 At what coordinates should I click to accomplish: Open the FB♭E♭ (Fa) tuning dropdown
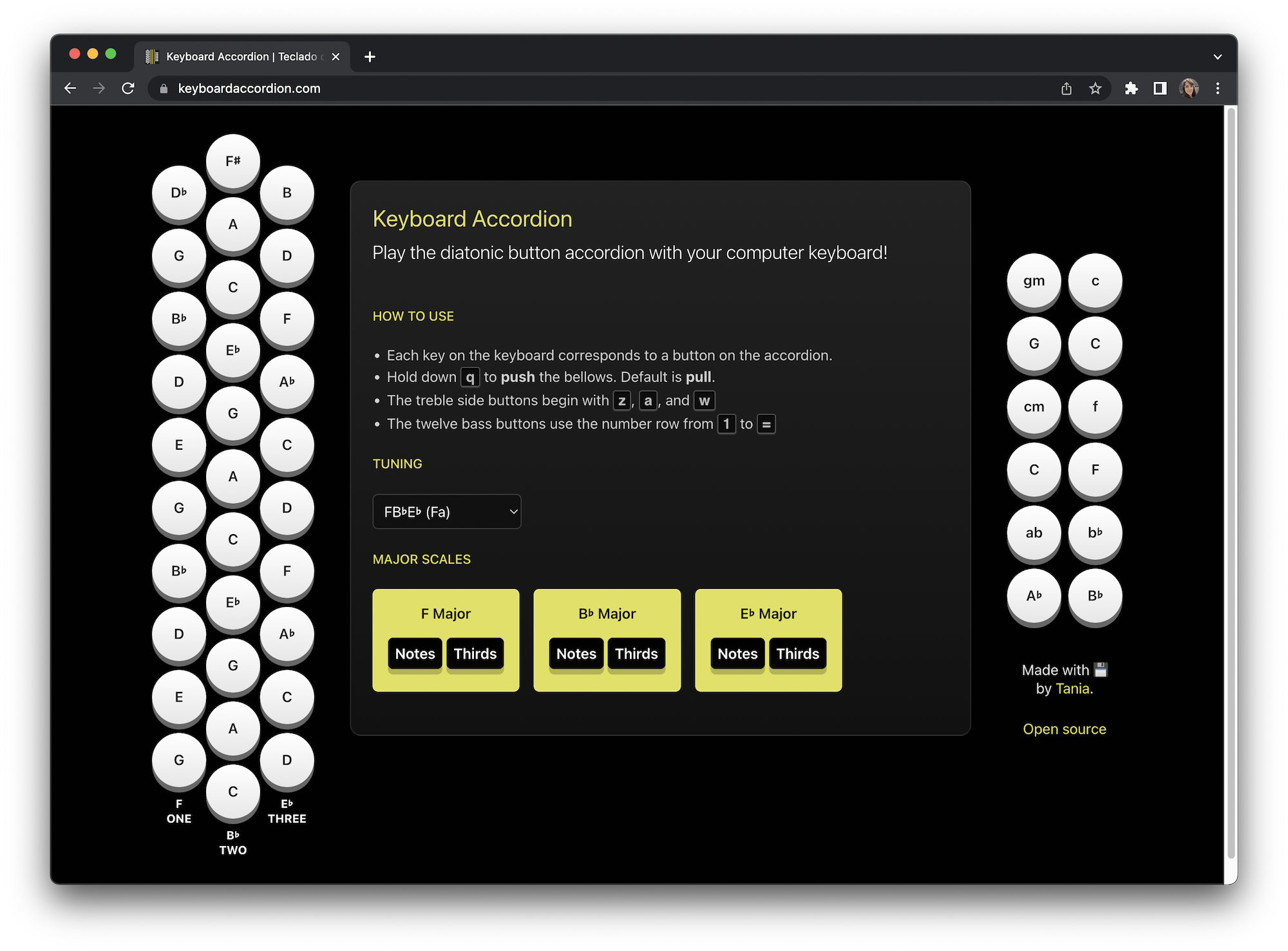(x=446, y=512)
